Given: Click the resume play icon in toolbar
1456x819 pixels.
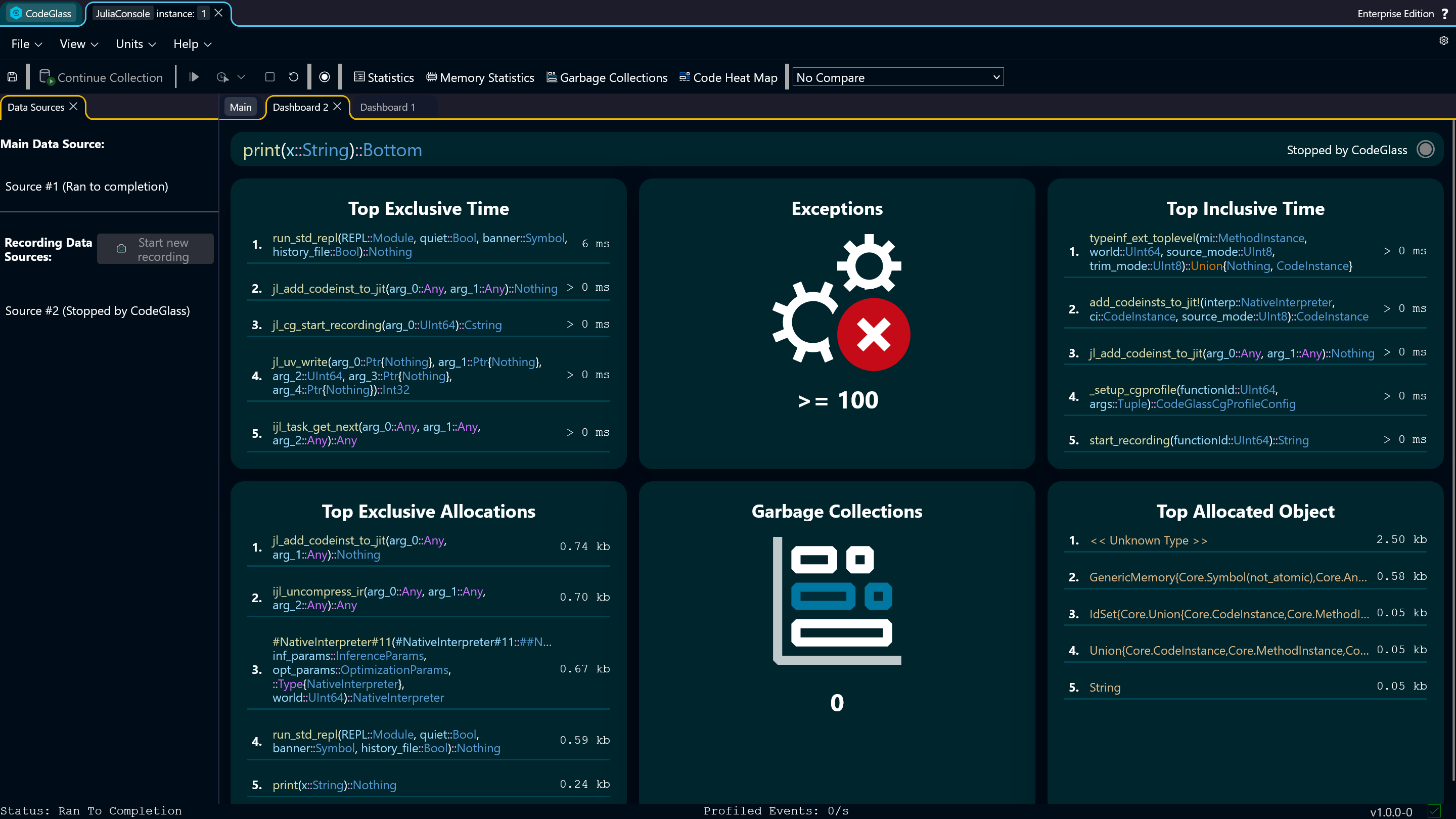Looking at the screenshot, I should click(x=194, y=77).
